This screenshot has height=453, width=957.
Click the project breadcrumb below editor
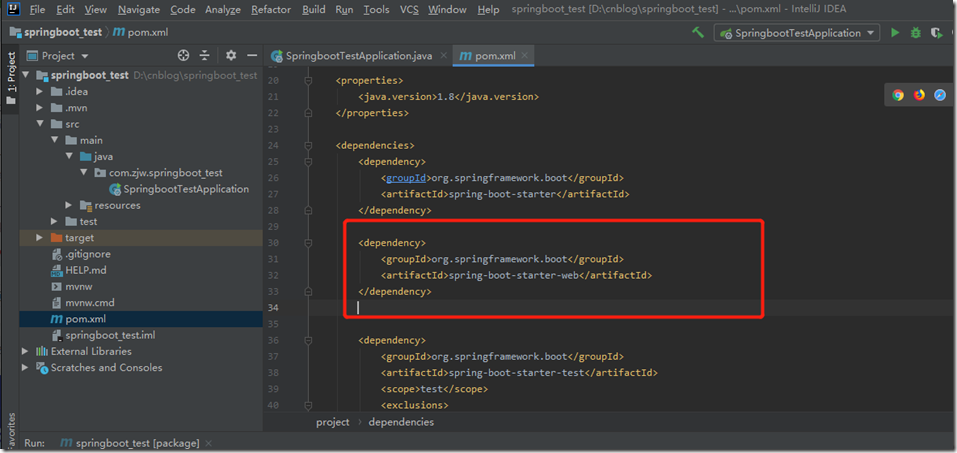coord(333,422)
